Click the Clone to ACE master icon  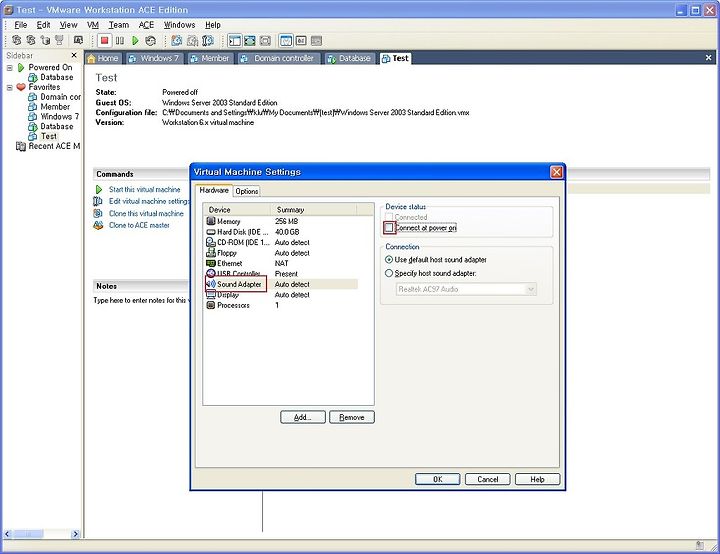click(98, 225)
